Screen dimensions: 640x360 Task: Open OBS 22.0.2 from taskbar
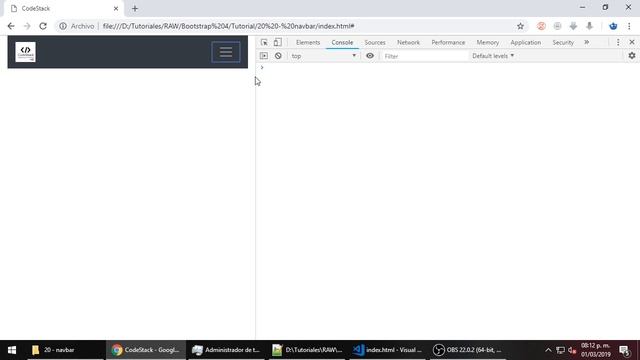coord(468,350)
